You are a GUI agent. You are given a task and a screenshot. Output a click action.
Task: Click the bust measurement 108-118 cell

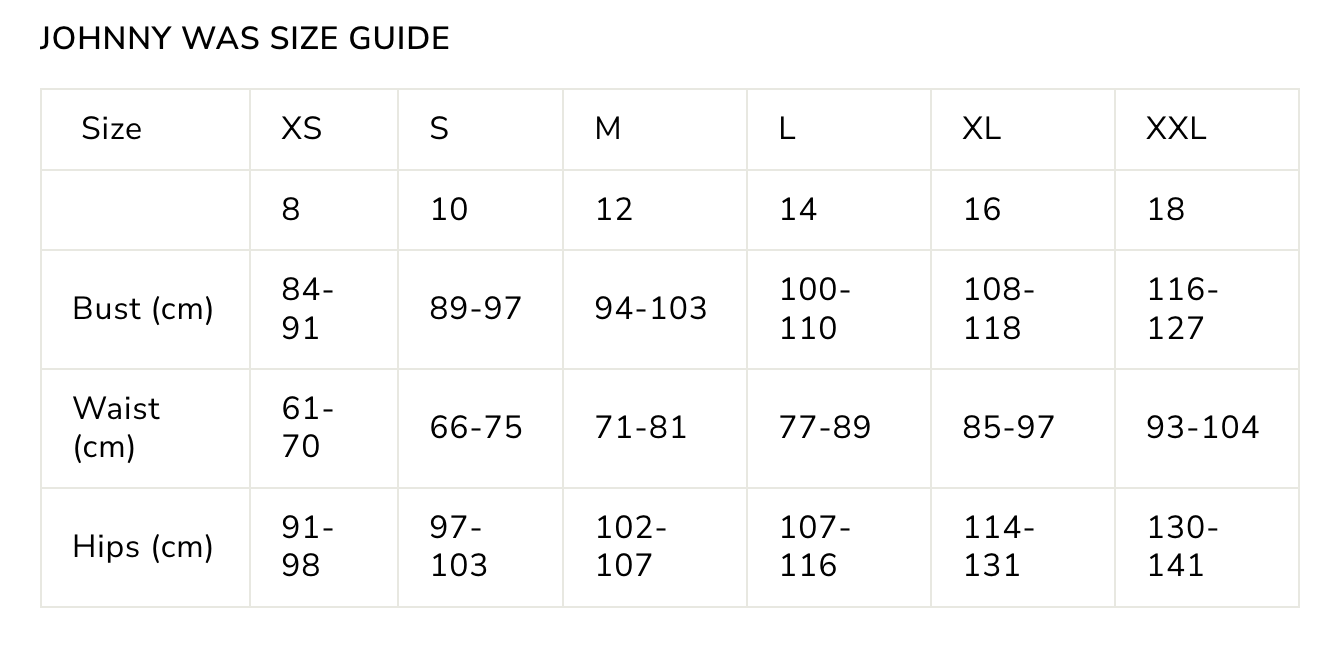(999, 309)
